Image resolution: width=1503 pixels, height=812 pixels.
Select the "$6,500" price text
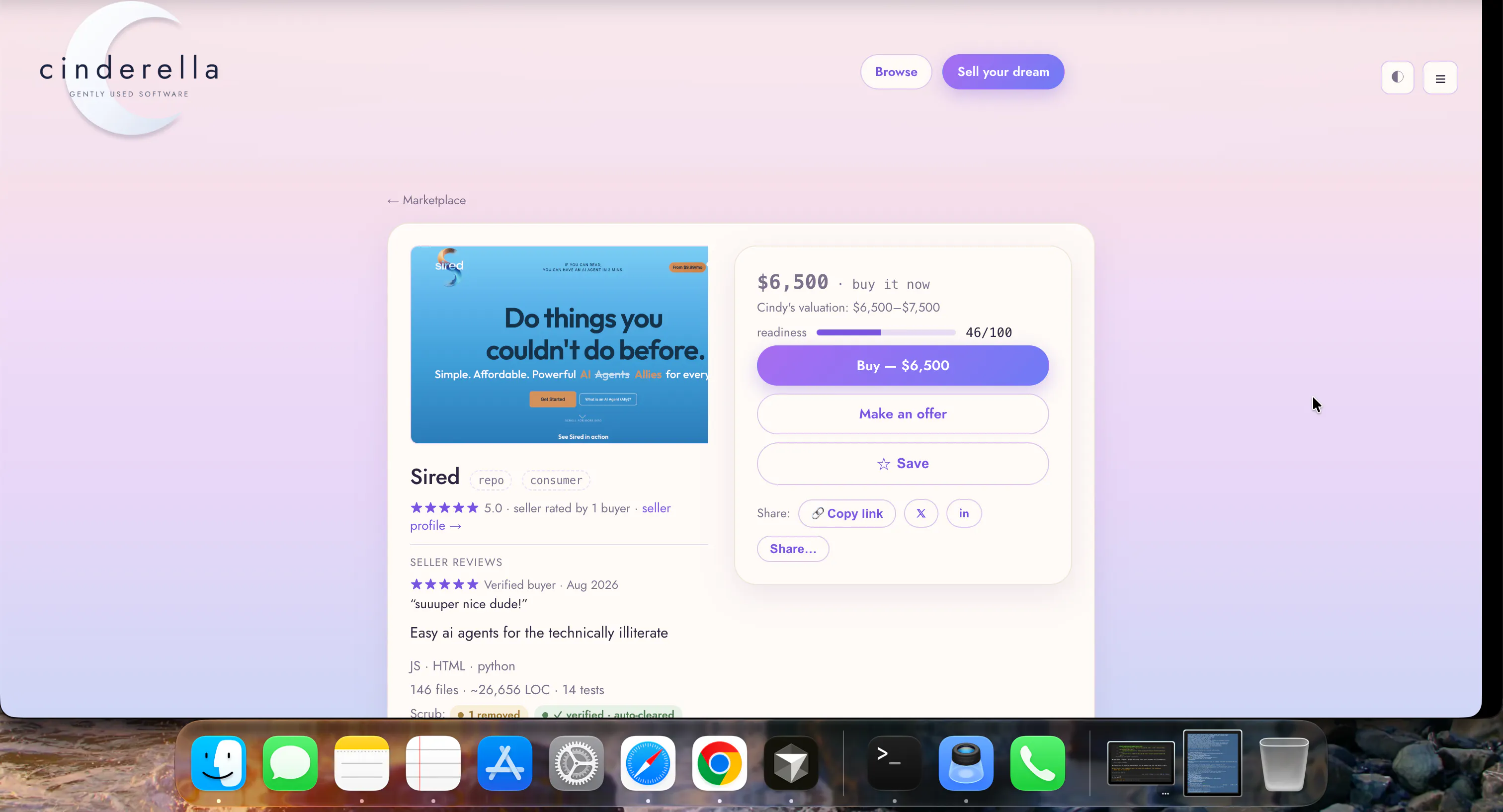tap(792, 282)
